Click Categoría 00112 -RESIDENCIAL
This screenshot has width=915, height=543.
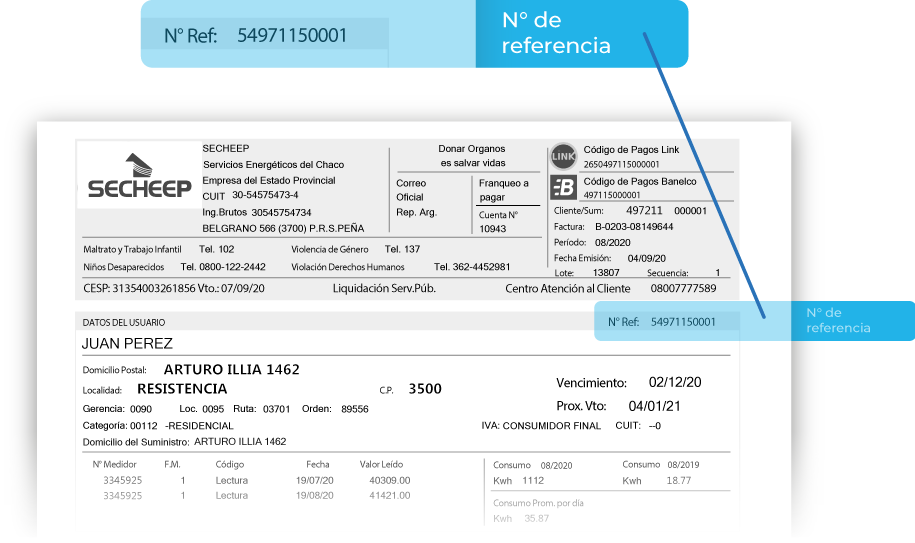click(x=158, y=426)
